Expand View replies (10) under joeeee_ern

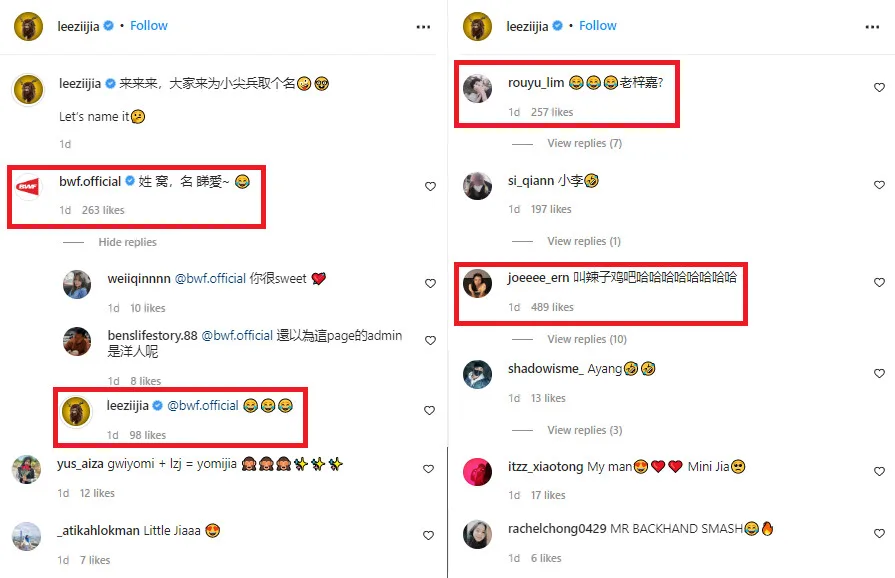[x=587, y=339]
